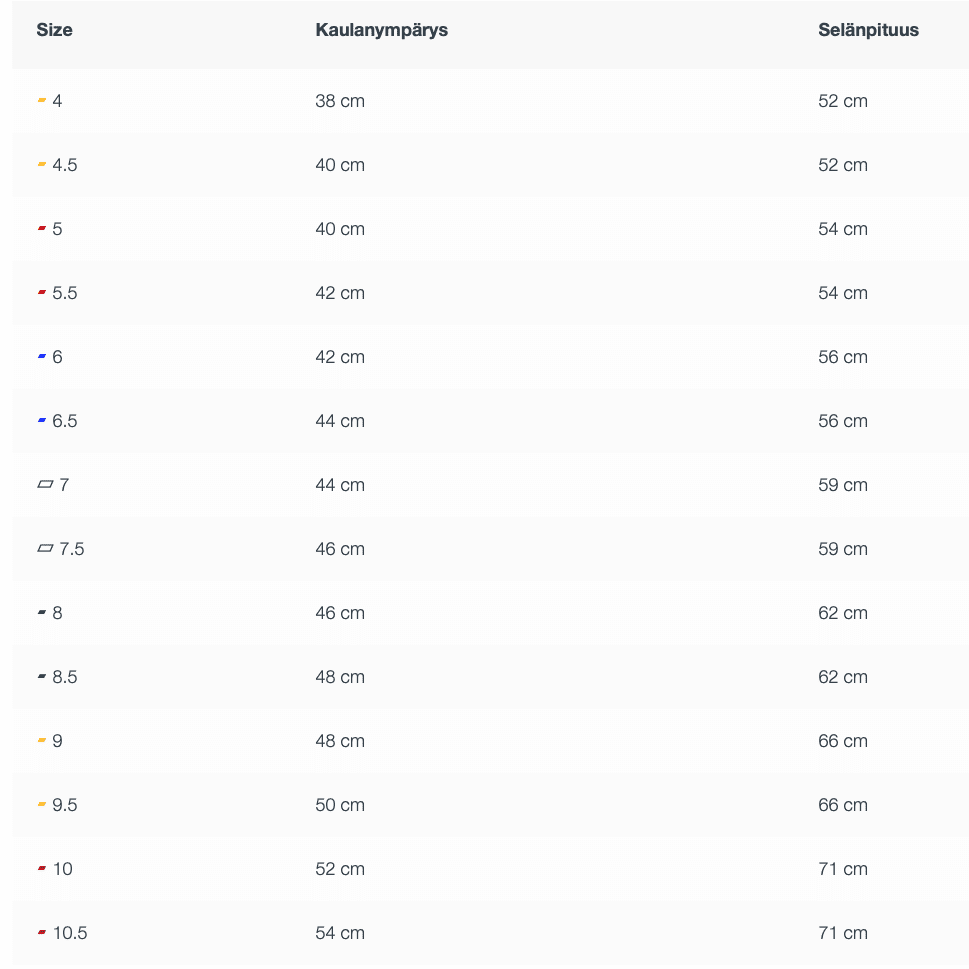Click the Kaulanympärys column header
The height and width of the screenshot is (969, 969).
click(x=381, y=30)
